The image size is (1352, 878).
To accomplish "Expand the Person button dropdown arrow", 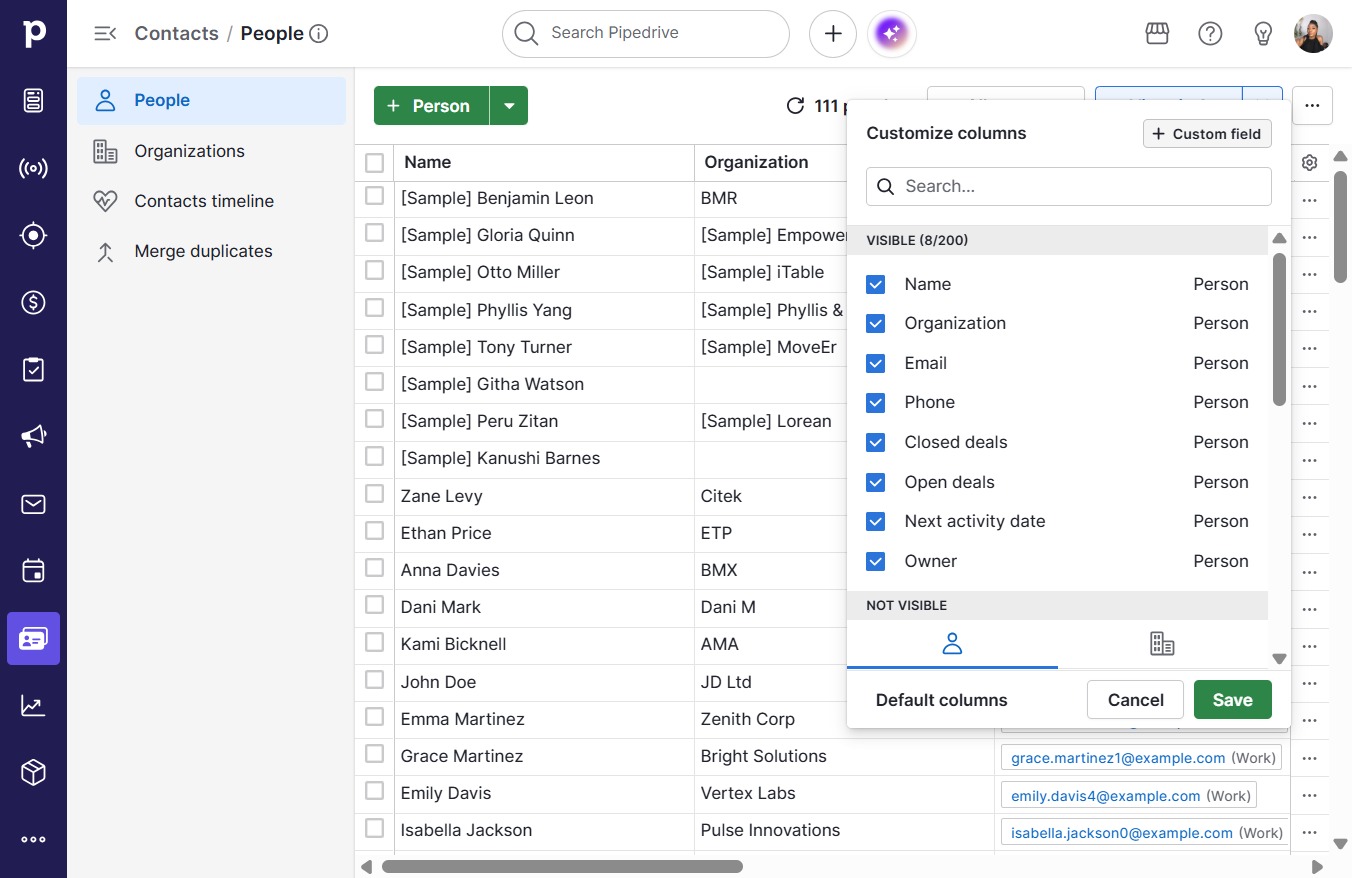I will 509,106.
